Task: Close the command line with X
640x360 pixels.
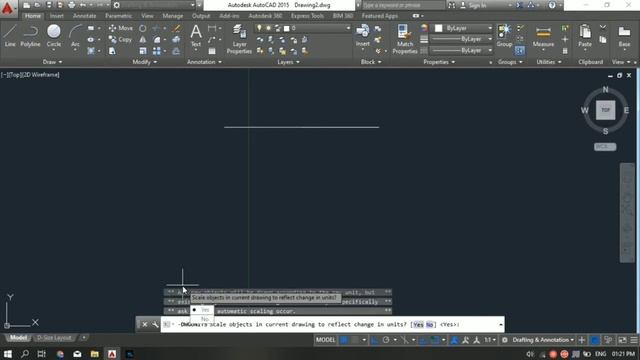Action: click(144, 324)
